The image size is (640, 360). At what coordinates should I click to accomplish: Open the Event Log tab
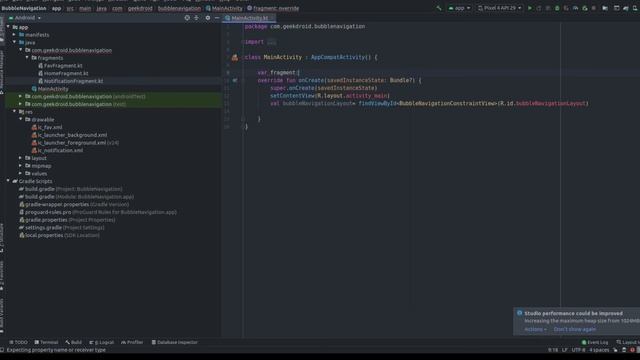tap(595, 342)
